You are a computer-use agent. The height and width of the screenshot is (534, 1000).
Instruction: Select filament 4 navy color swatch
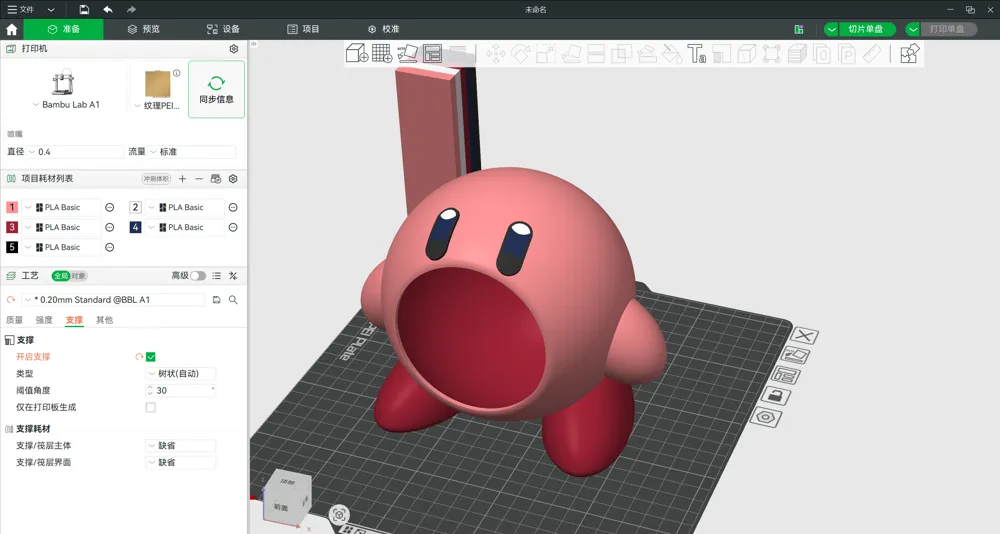[x=135, y=227]
